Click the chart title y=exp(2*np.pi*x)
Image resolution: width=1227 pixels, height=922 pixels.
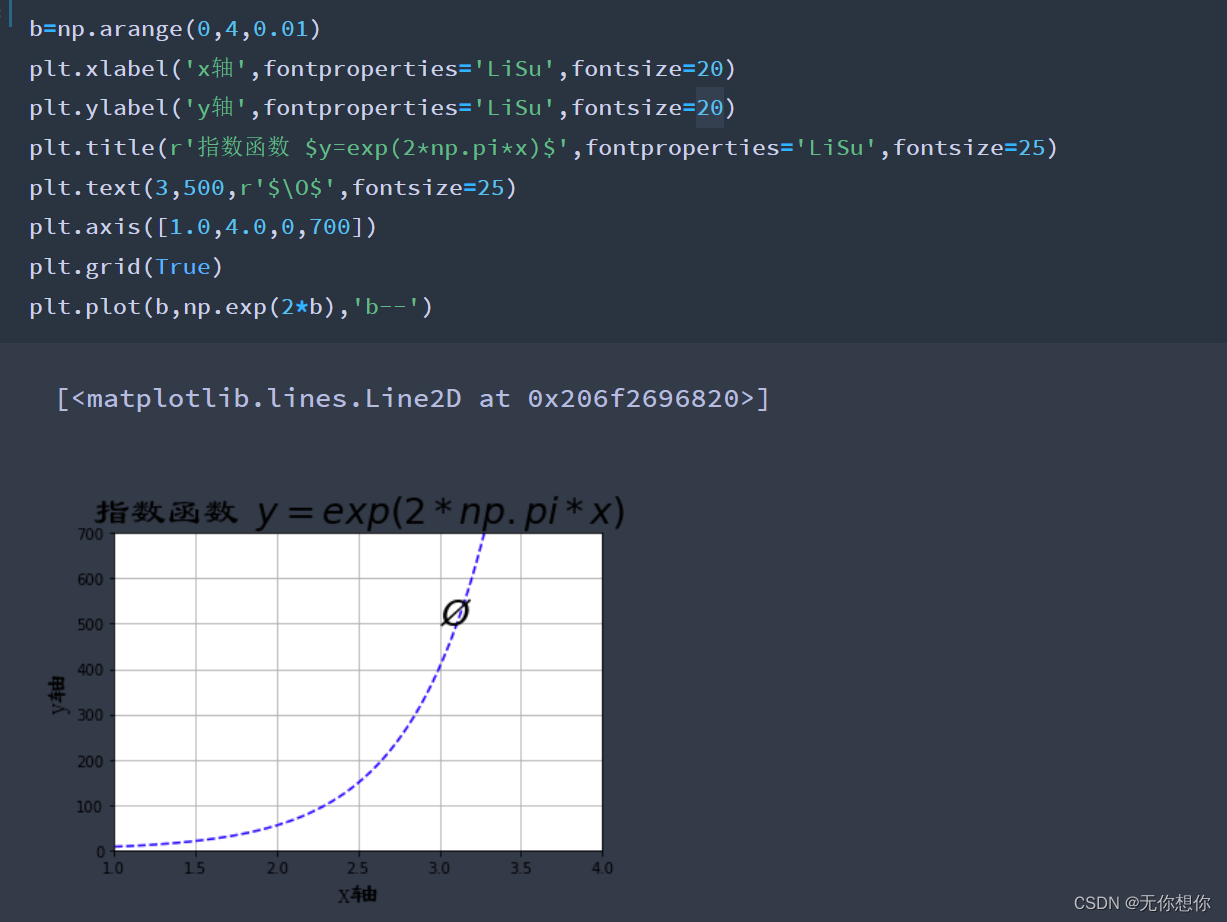(x=440, y=512)
